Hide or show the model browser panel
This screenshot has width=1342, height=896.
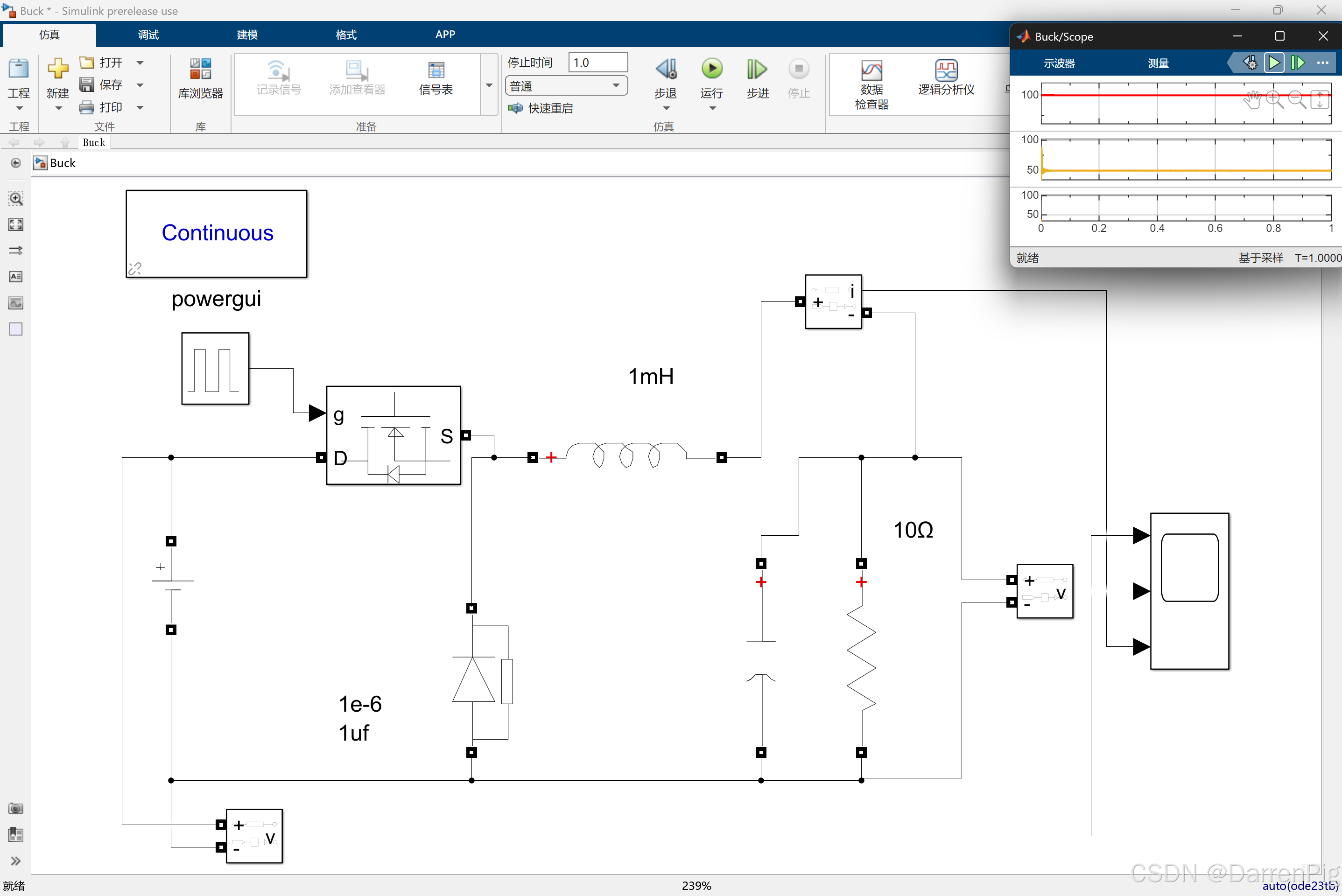click(x=15, y=861)
